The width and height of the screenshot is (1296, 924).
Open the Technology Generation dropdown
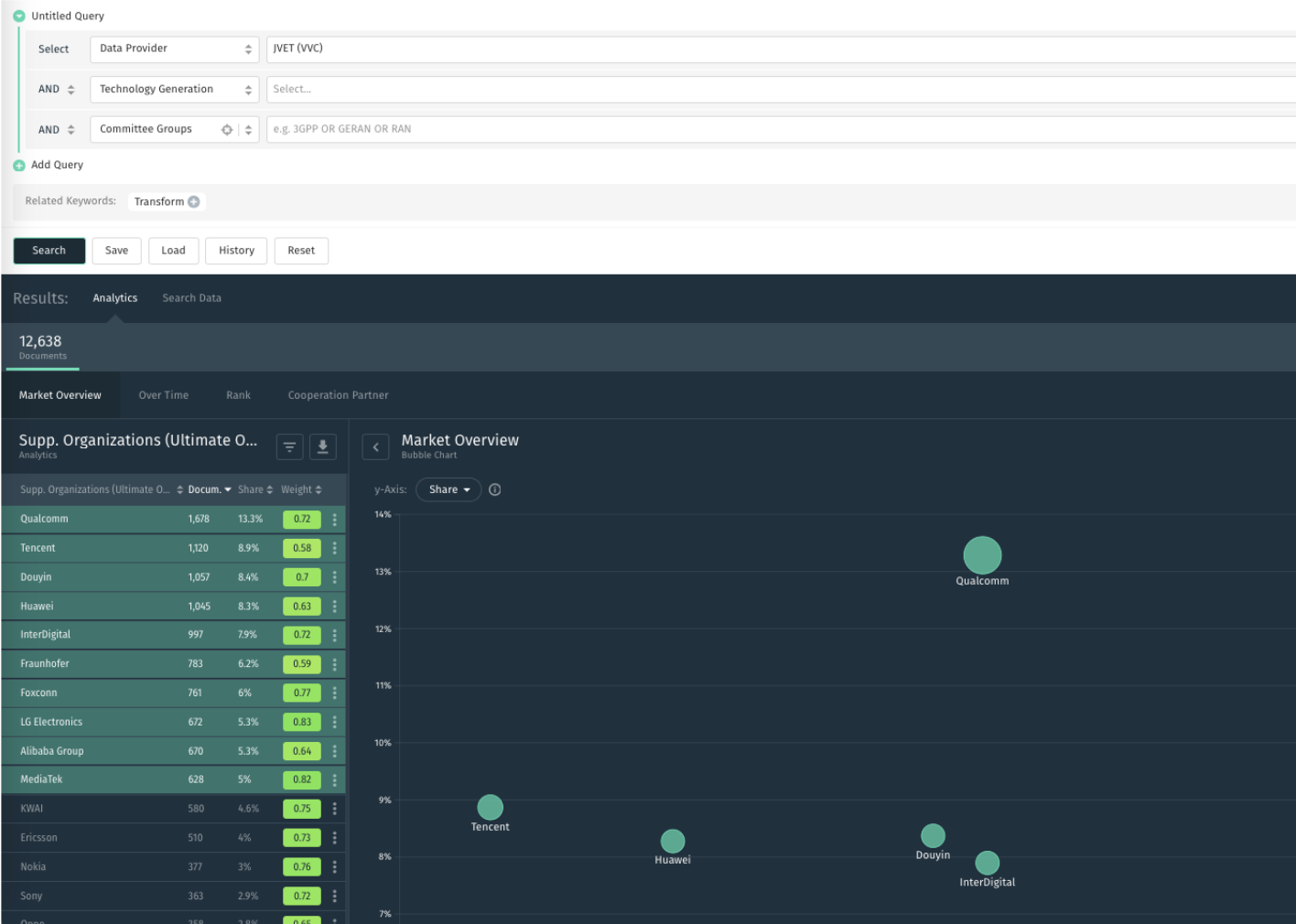tap(175, 90)
